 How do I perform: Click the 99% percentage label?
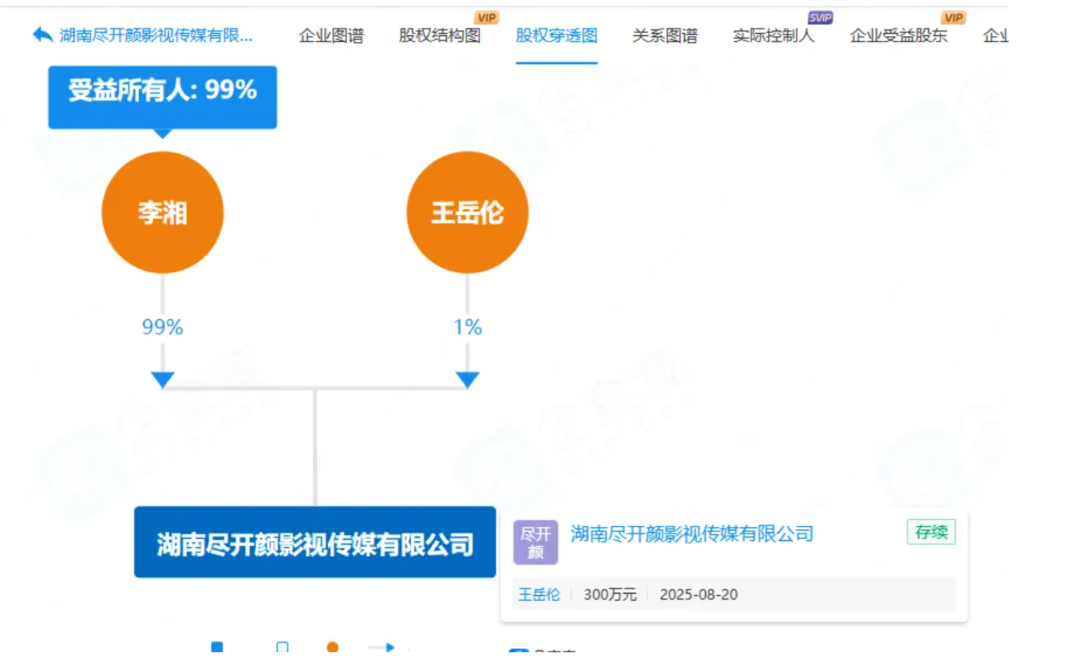(x=160, y=326)
